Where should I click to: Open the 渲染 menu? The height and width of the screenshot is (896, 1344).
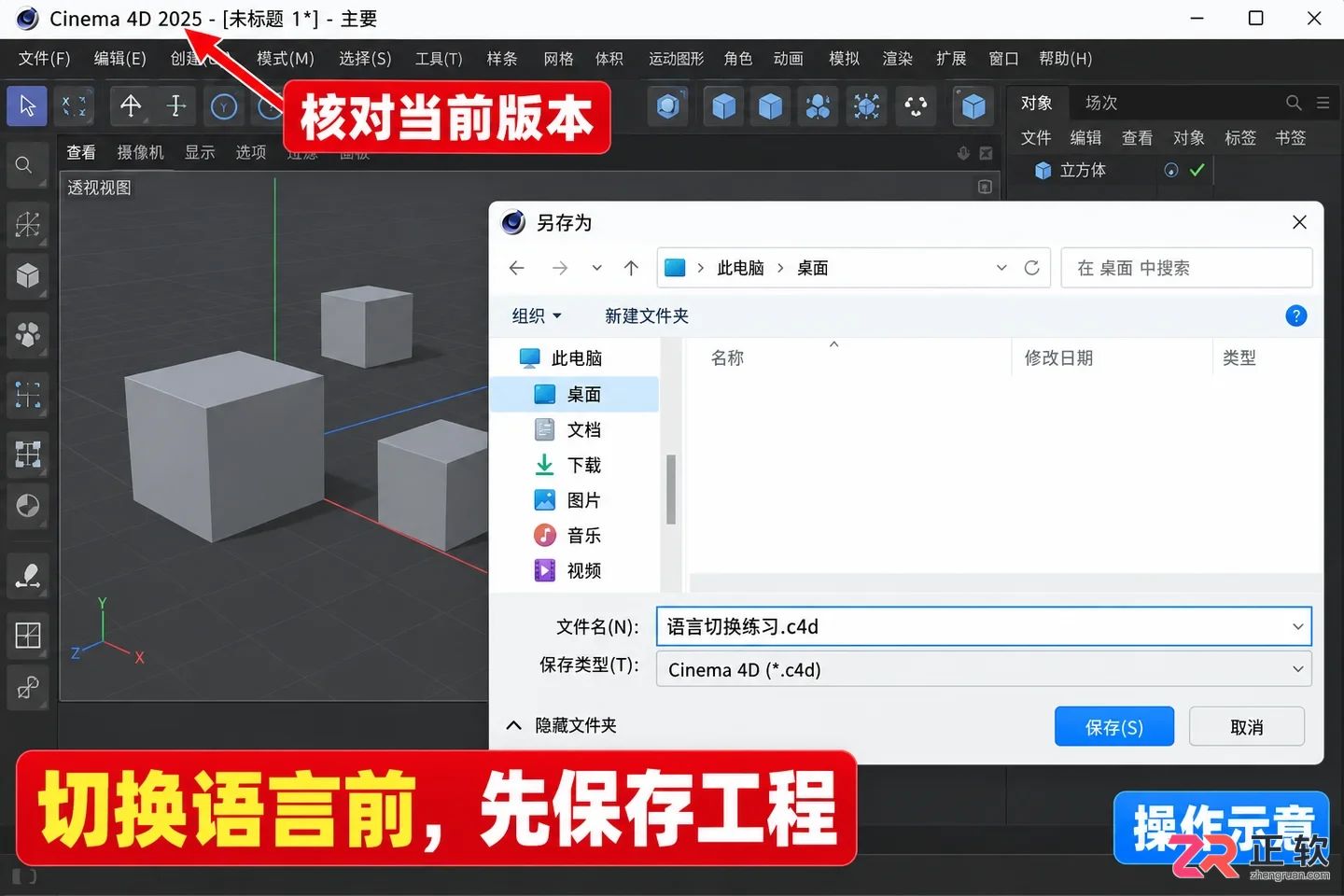point(897,59)
